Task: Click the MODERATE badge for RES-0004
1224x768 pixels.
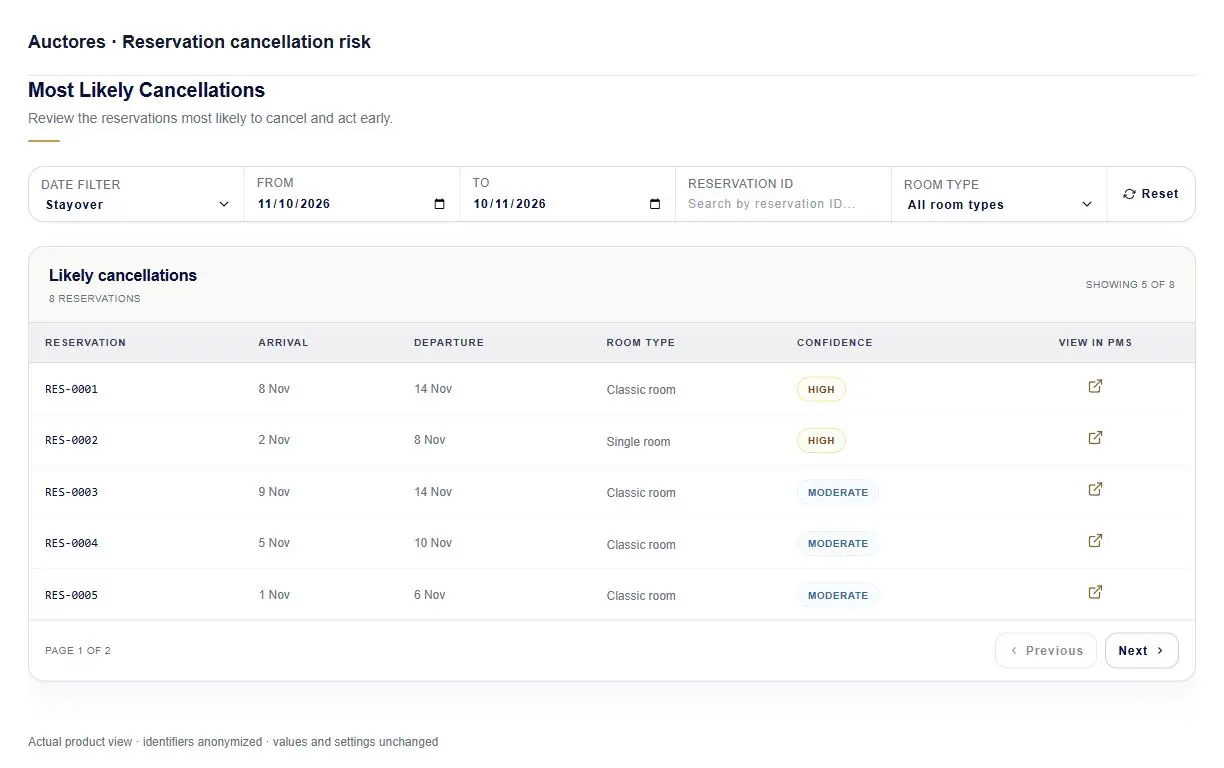Action: coord(838,543)
